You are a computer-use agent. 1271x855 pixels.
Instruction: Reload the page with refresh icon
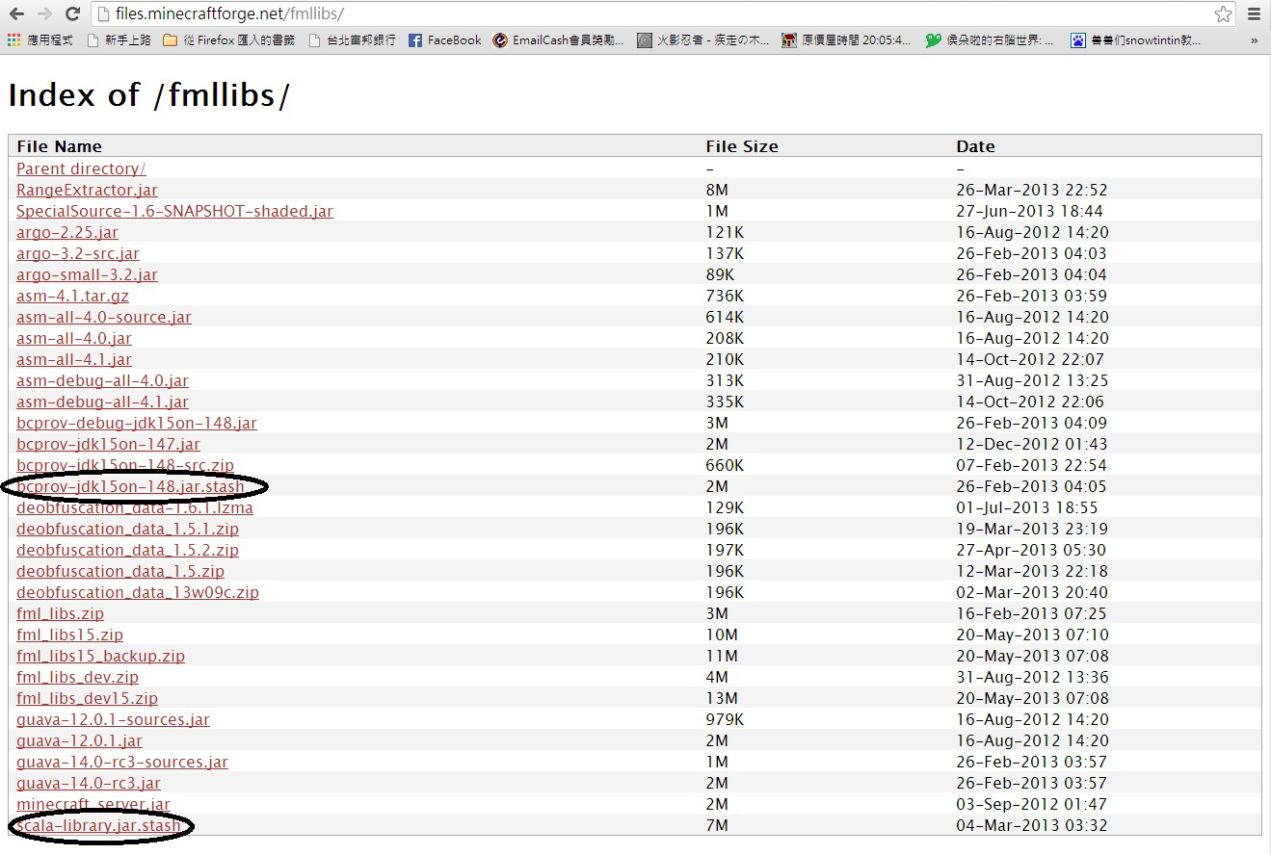(72, 14)
